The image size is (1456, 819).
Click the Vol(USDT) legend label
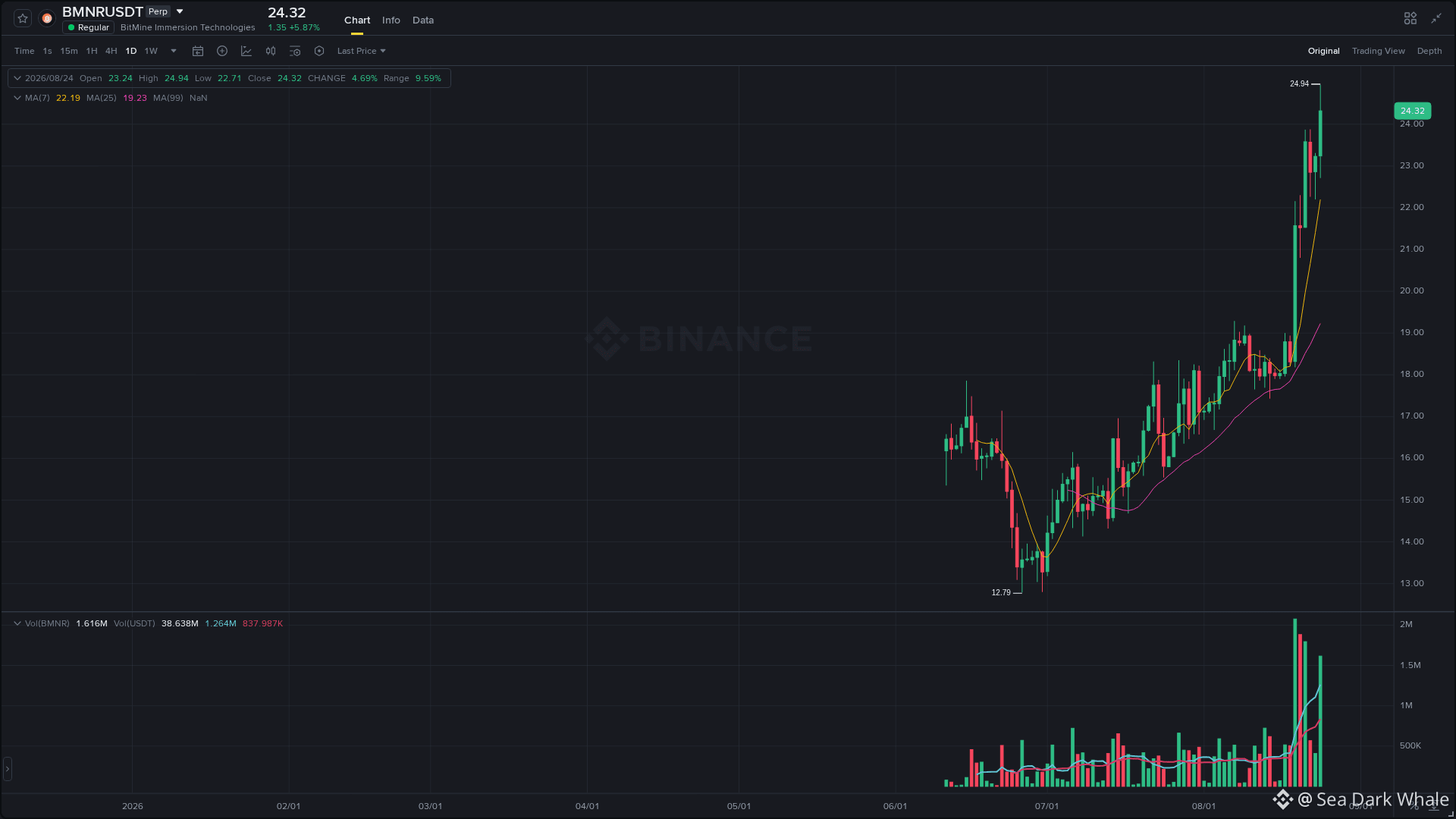[134, 623]
